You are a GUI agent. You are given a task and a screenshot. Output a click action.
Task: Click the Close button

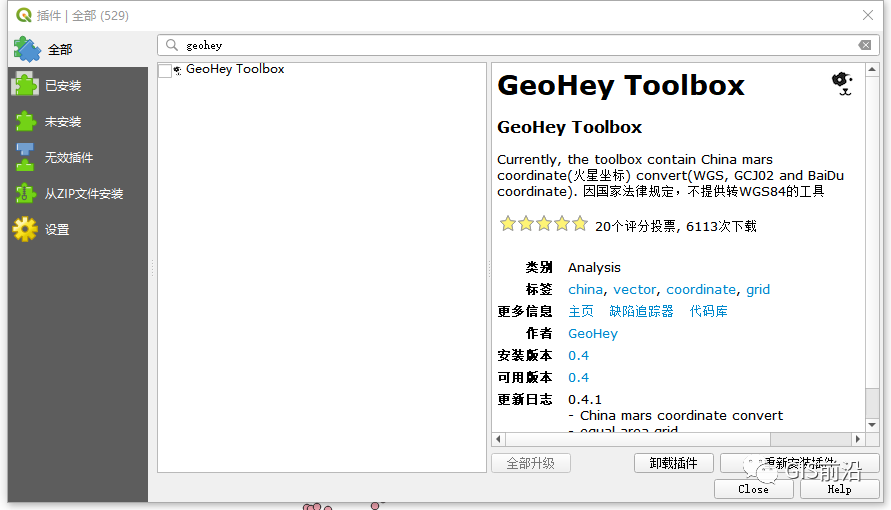pyautogui.click(x=753, y=489)
